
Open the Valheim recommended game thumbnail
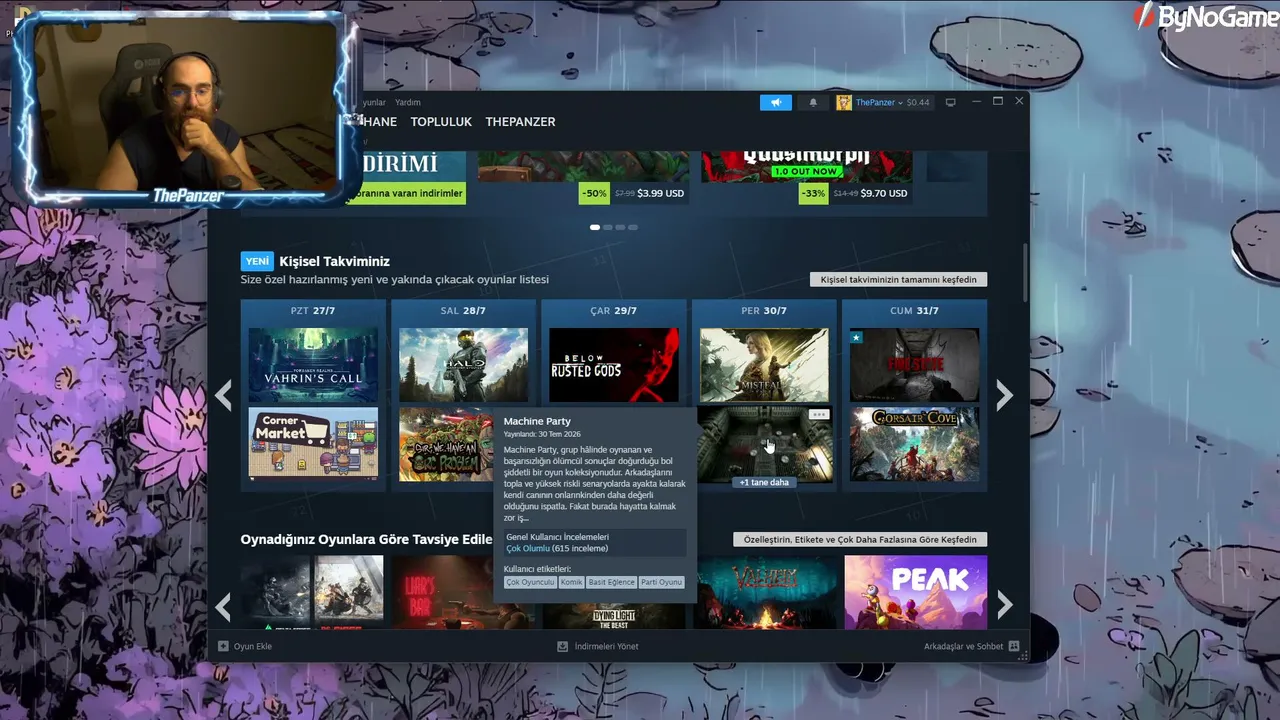pyautogui.click(x=764, y=592)
